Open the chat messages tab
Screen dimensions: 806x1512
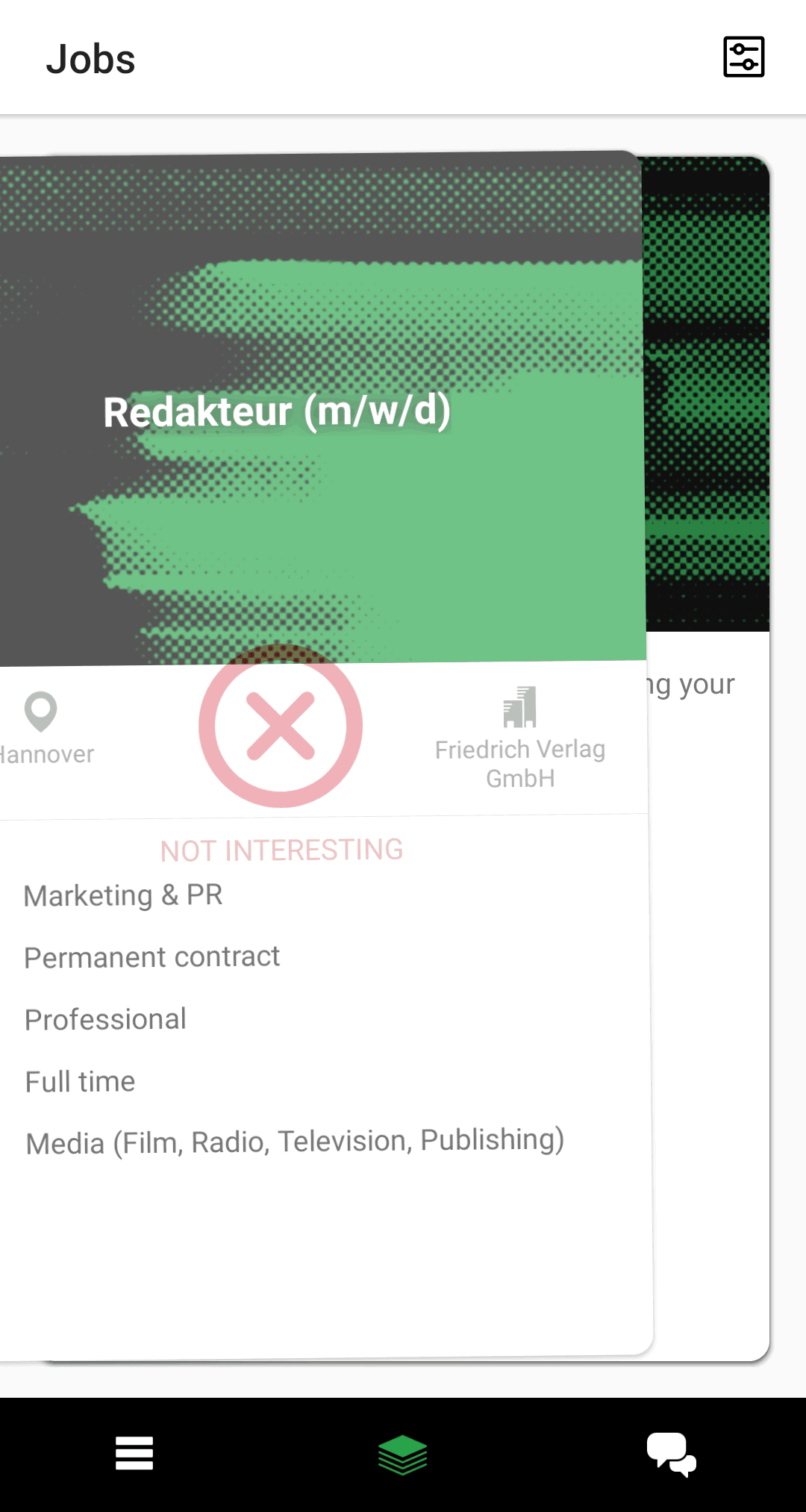[671, 1454]
